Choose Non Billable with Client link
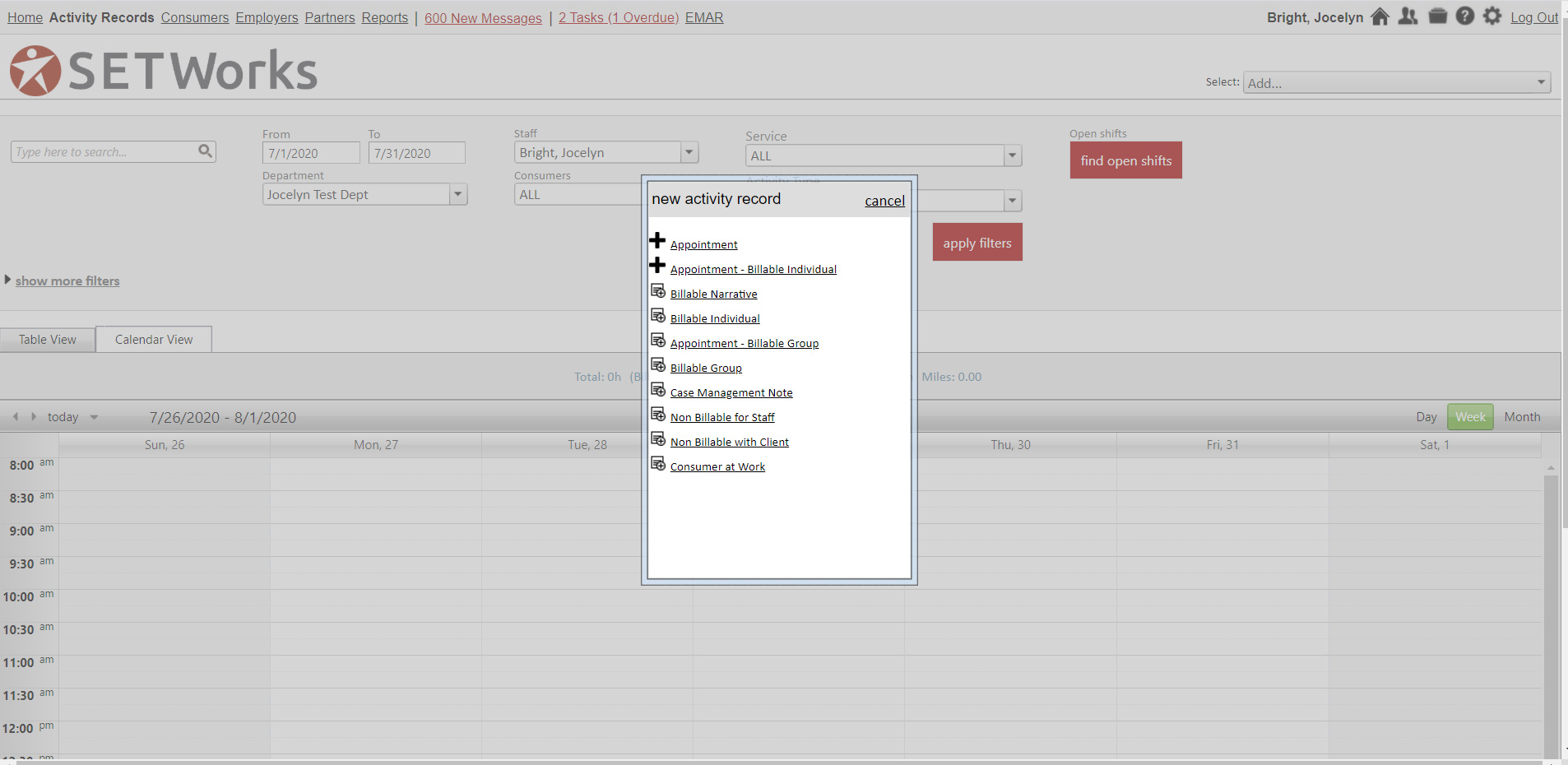The height and width of the screenshot is (765, 1568). 730,442
